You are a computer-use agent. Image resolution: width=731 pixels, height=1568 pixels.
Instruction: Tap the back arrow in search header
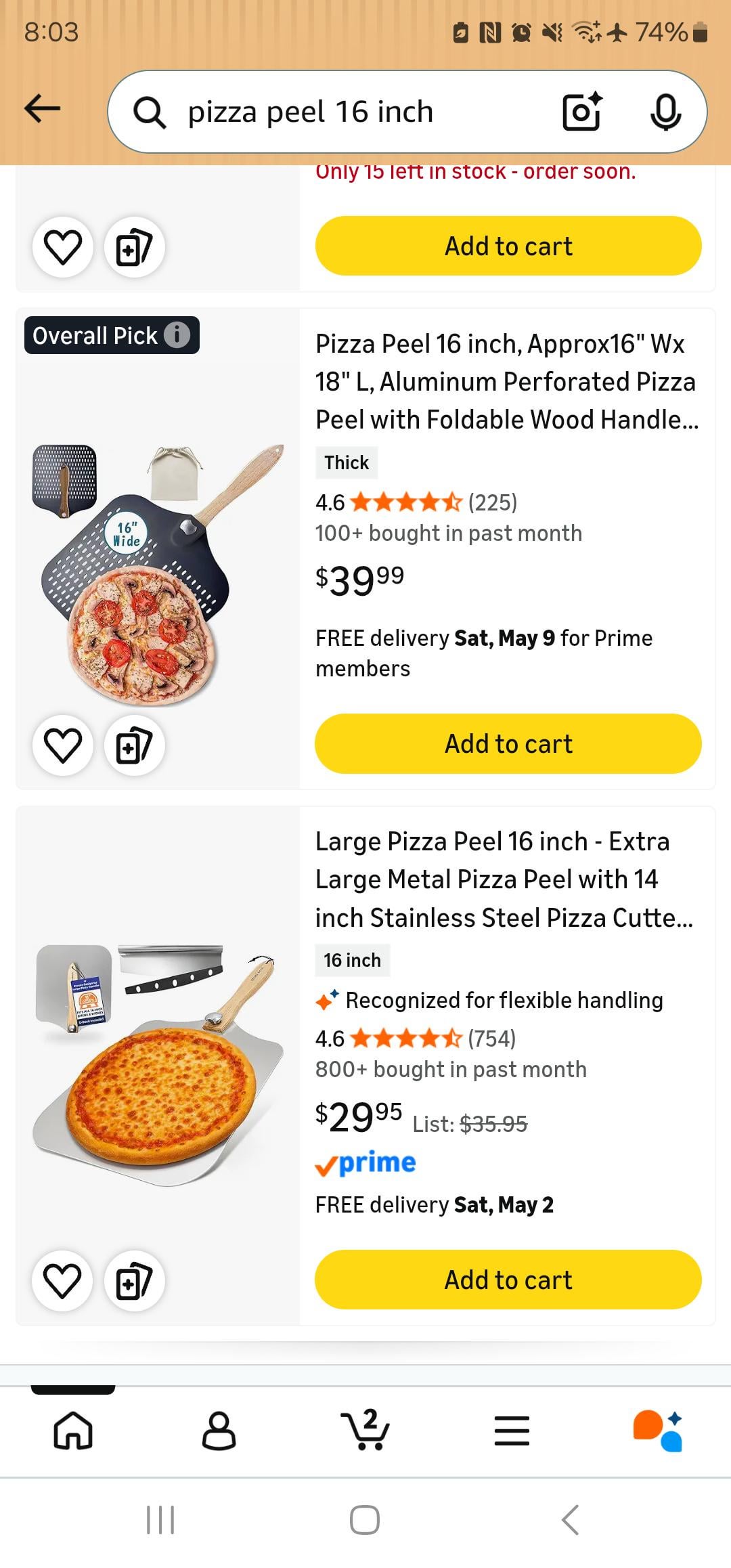point(42,109)
